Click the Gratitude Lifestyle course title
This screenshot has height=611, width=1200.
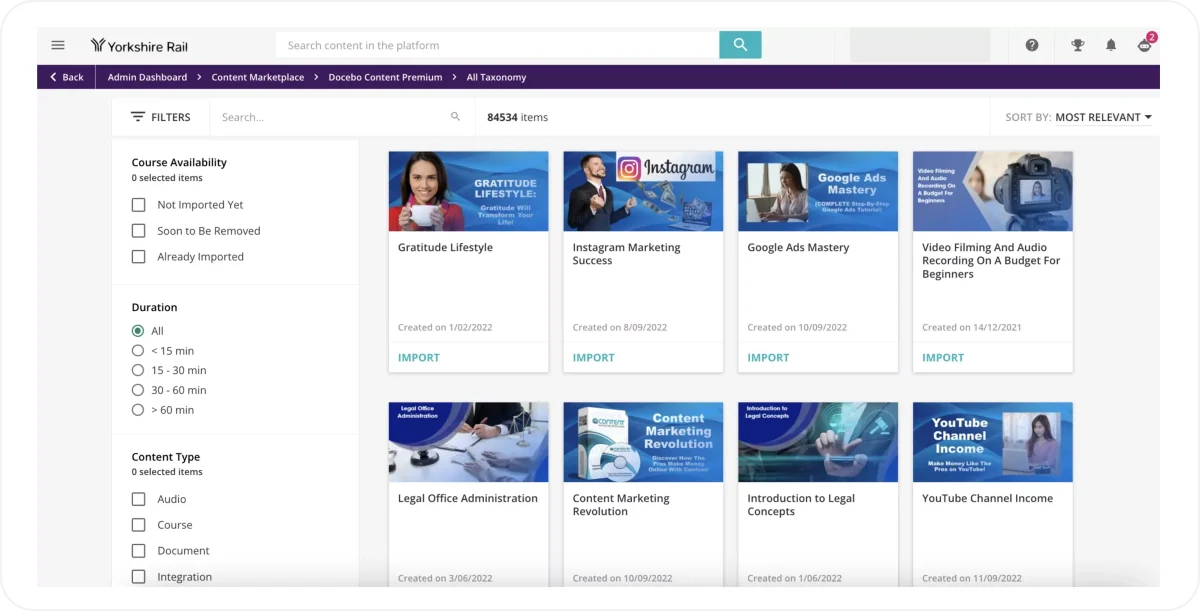pyautogui.click(x=445, y=247)
